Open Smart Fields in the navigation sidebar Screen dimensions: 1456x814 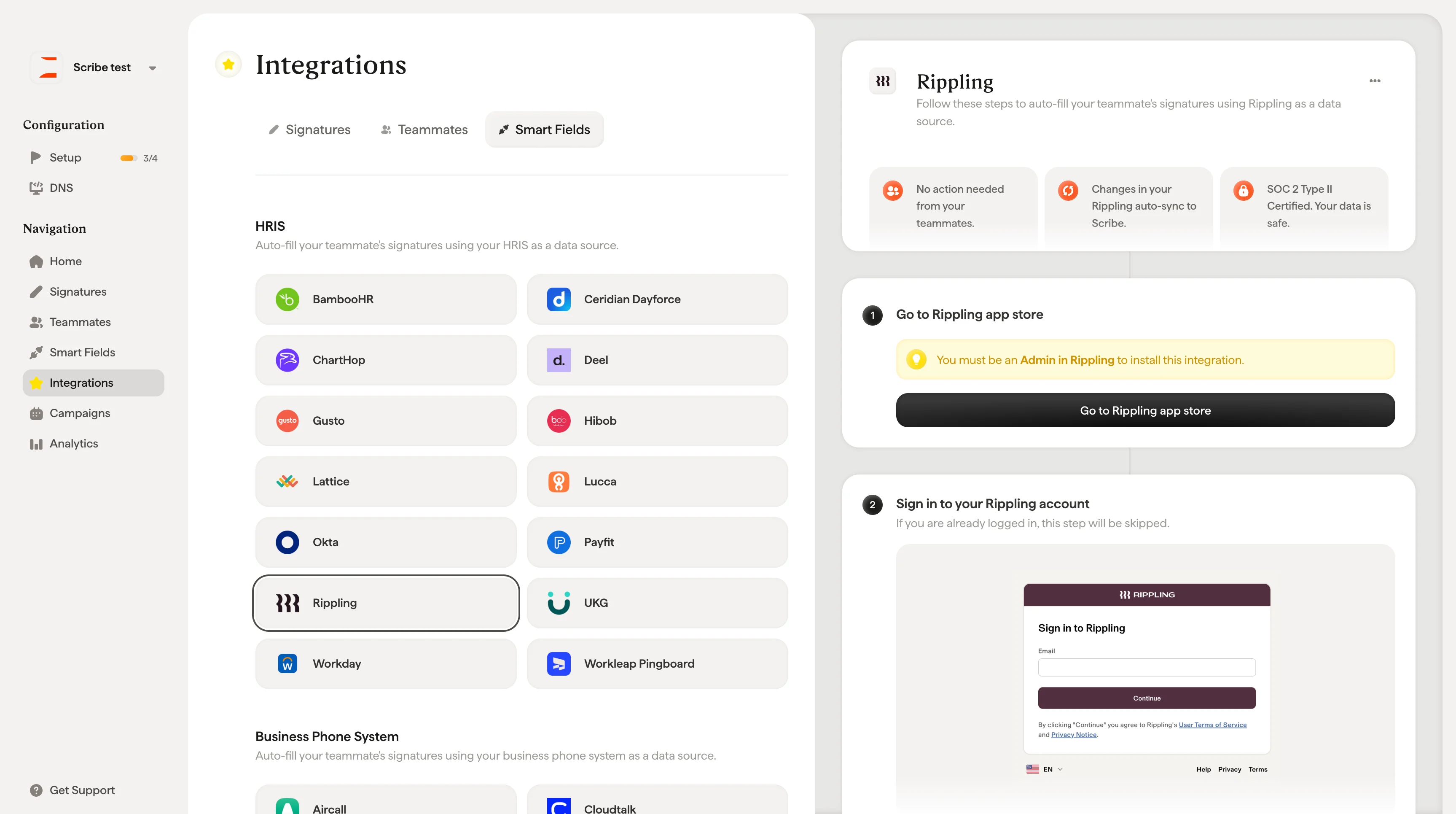pos(93,353)
